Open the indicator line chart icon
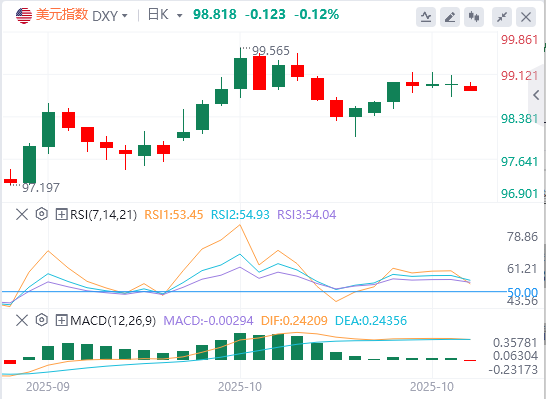This screenshot has height=399, width=546. point(426,17)
